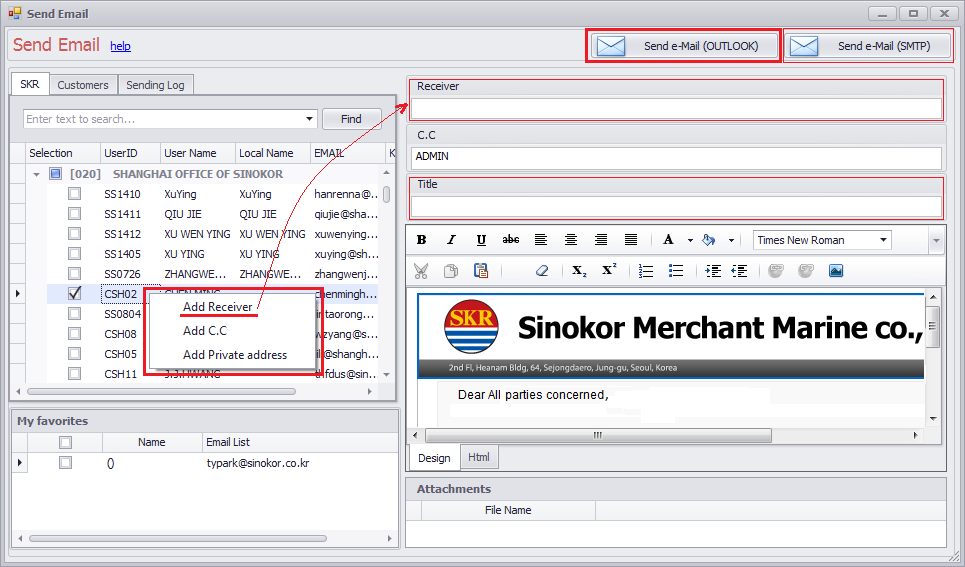Click into the Title field
965x567 pixels.
[x=676, y=207]
